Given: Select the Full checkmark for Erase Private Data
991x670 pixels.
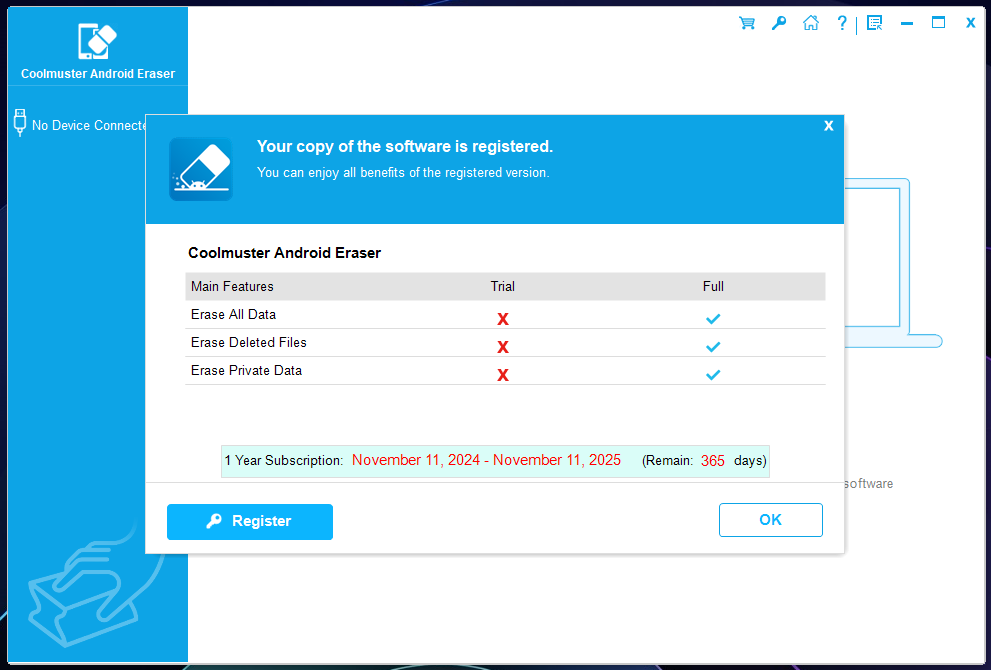Looking at the screenshot, I should [713, 375].
